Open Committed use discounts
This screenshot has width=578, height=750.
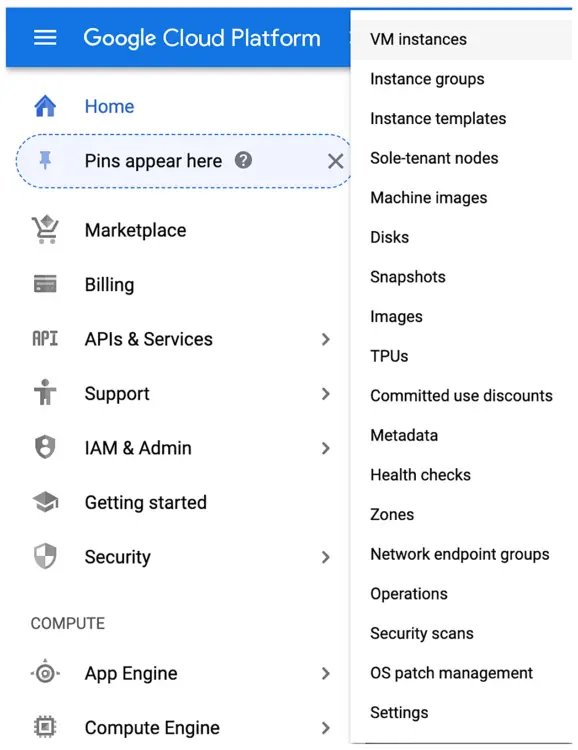461,396
